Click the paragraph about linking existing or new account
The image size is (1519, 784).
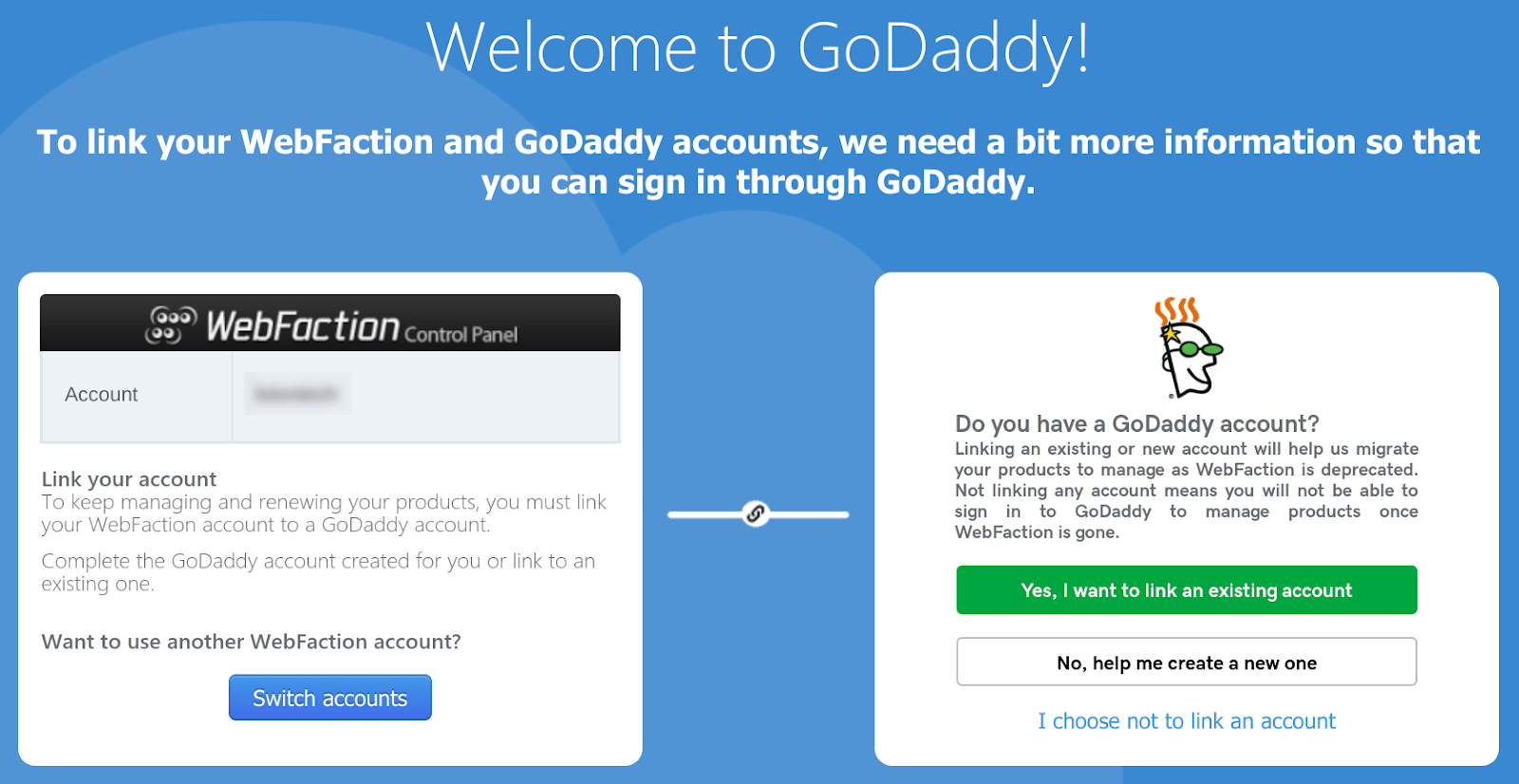(x=1187, y=491)
